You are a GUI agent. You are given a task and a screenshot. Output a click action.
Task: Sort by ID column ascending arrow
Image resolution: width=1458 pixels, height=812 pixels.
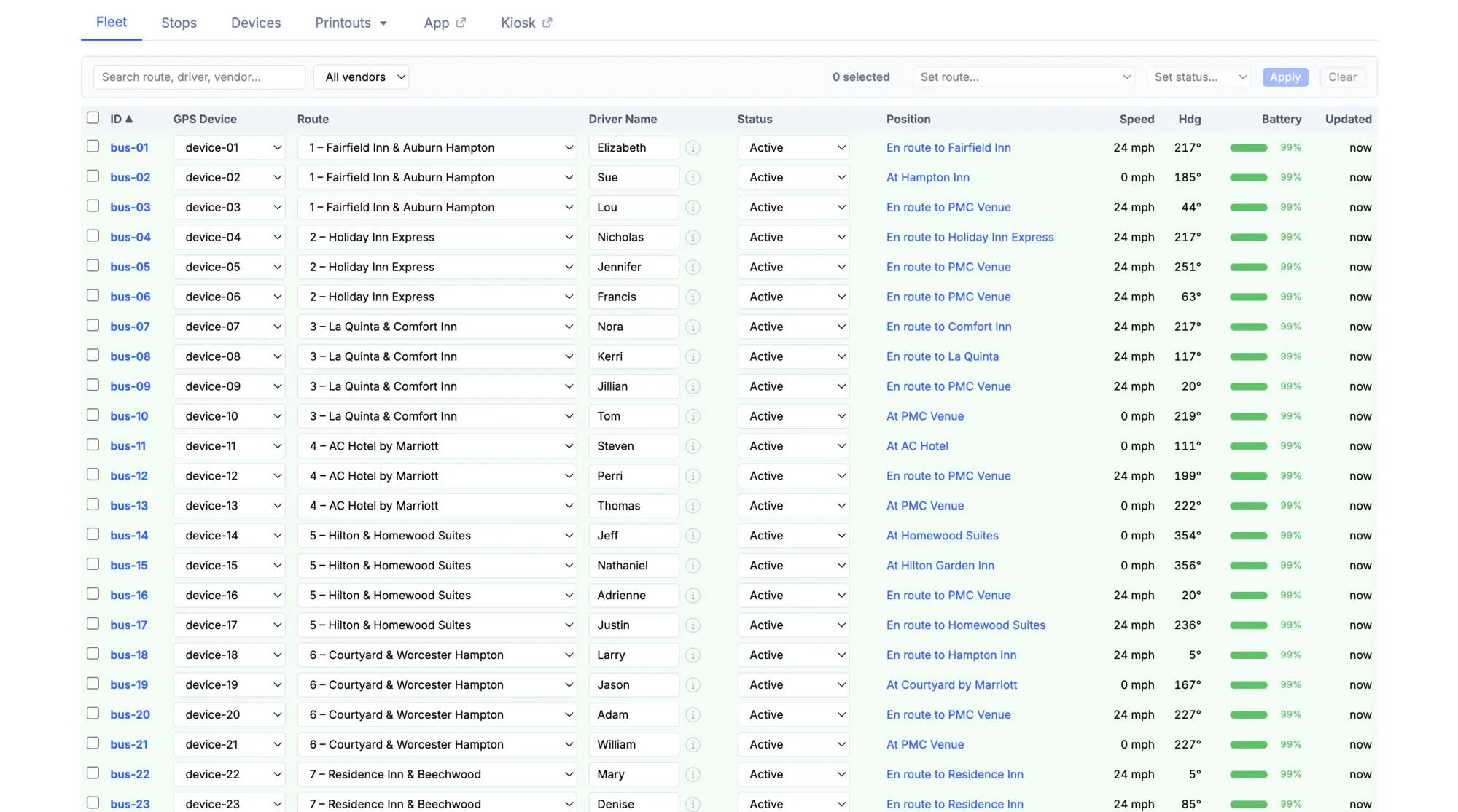click(129, 119)
